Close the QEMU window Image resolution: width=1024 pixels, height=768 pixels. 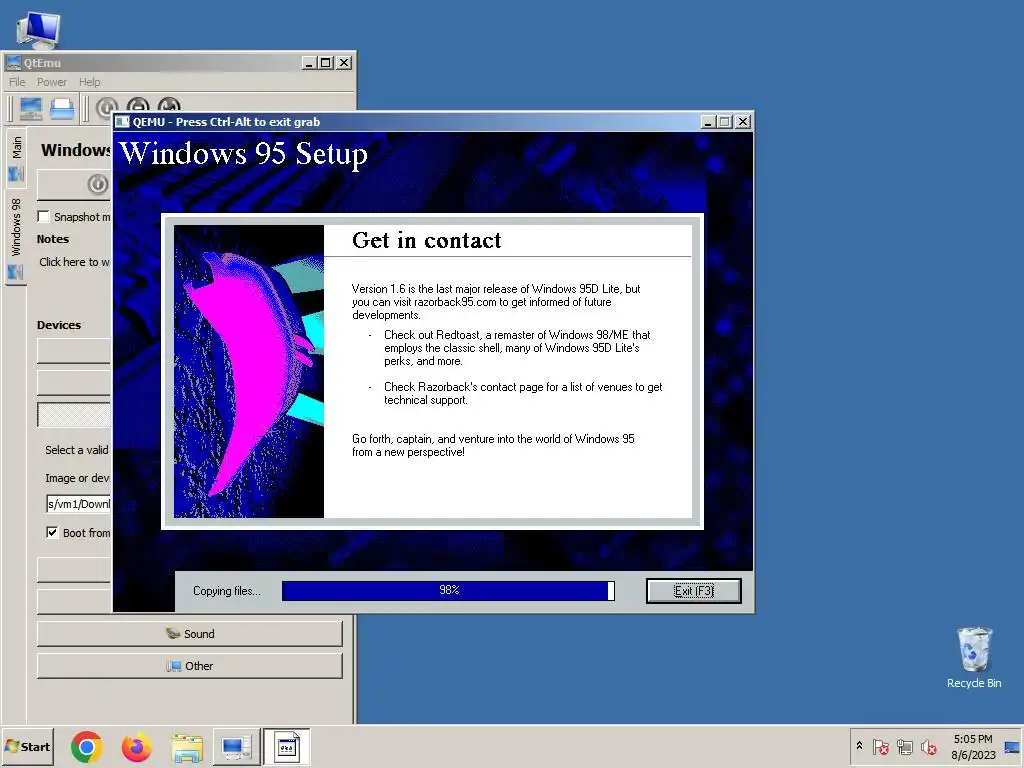pos(743,121)
